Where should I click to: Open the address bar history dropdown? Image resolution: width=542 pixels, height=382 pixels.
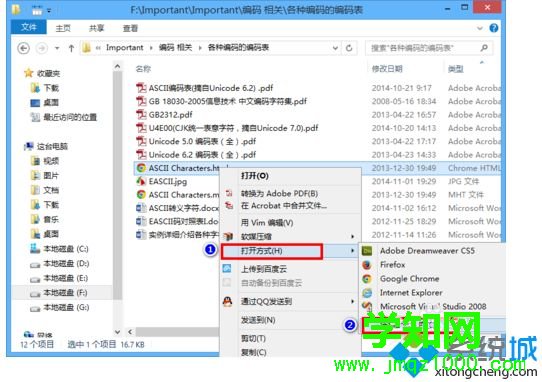[335, 48]
